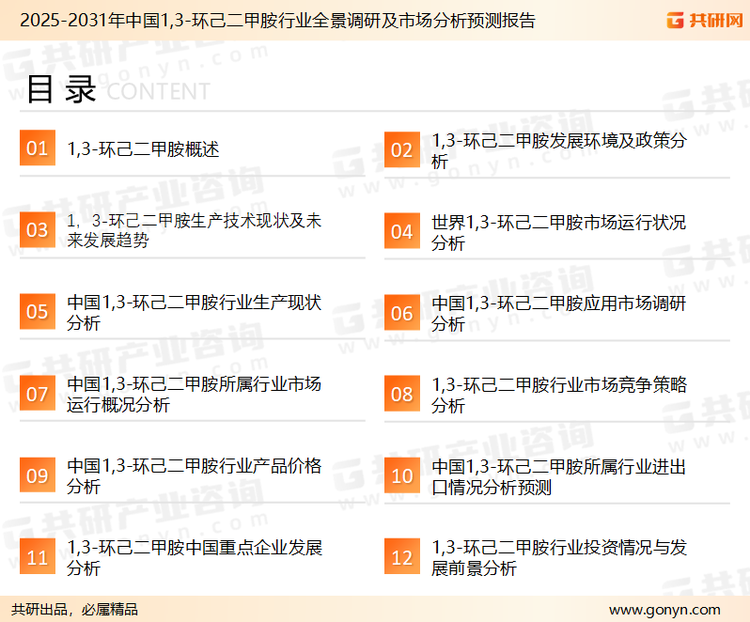This screenshot has height=622, width=750.
Task: Click the CONTENT subtitle text
Action: coord(158,91)
